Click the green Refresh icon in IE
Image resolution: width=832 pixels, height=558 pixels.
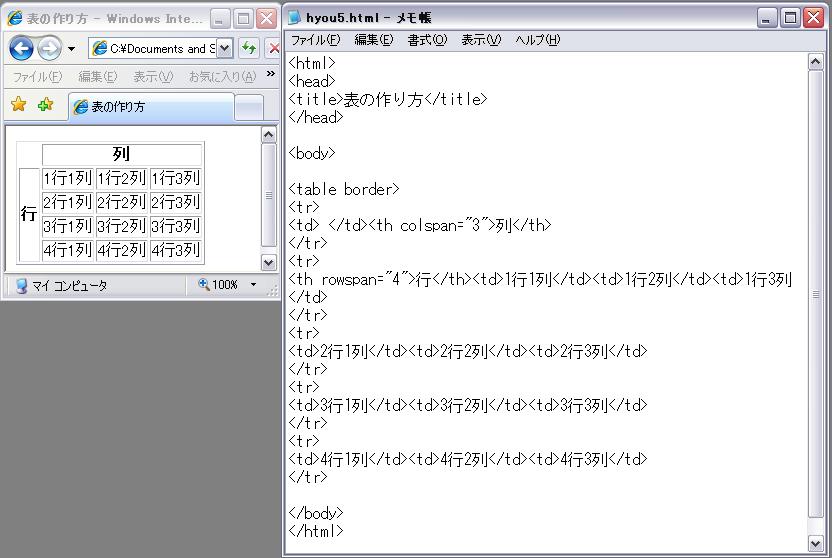[248, 49]
